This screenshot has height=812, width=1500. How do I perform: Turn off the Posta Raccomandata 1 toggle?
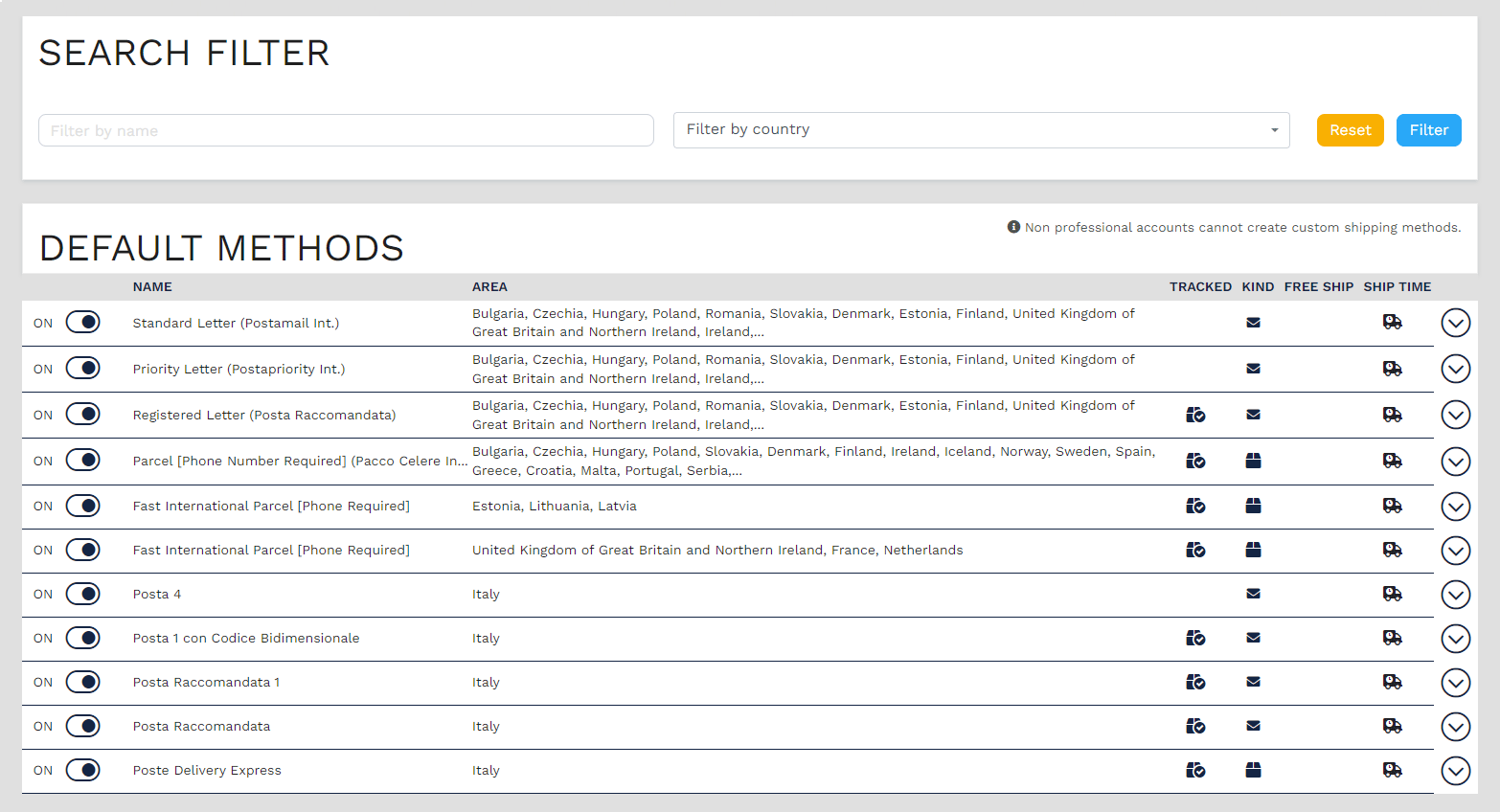(x=83, y=681)
